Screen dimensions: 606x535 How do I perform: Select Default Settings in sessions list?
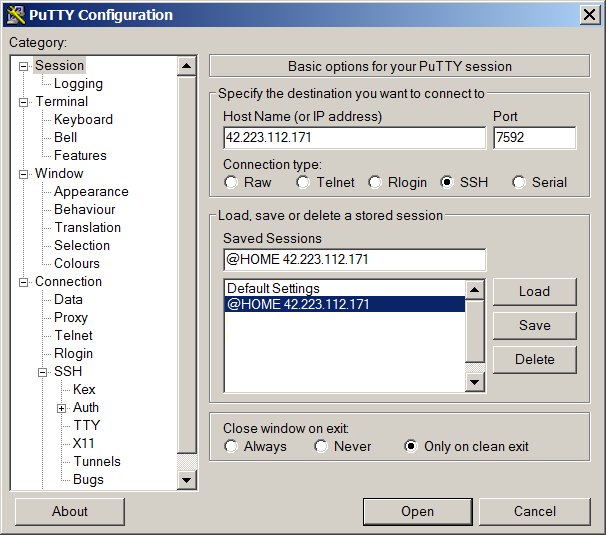click(x=344, y=288)
